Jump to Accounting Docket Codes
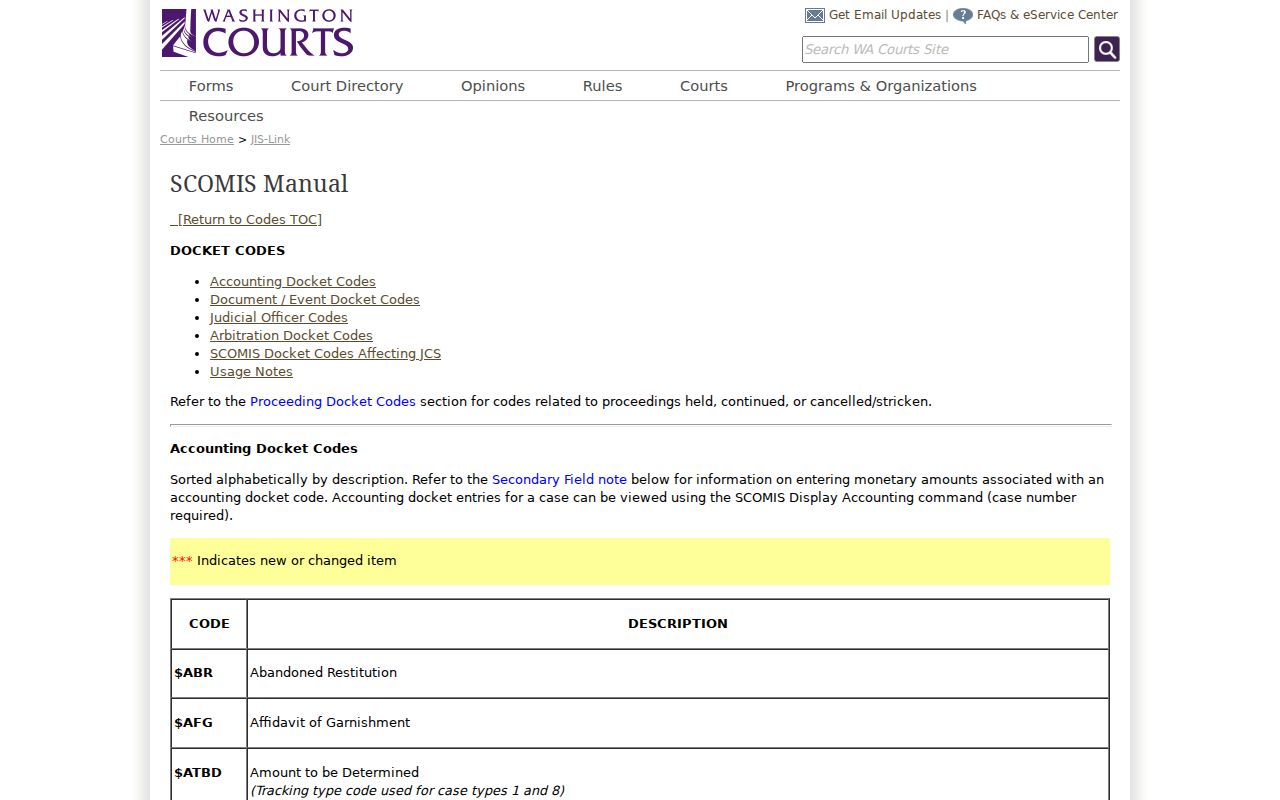Screen dimensions: 1280x800 (x=293, y=282)
